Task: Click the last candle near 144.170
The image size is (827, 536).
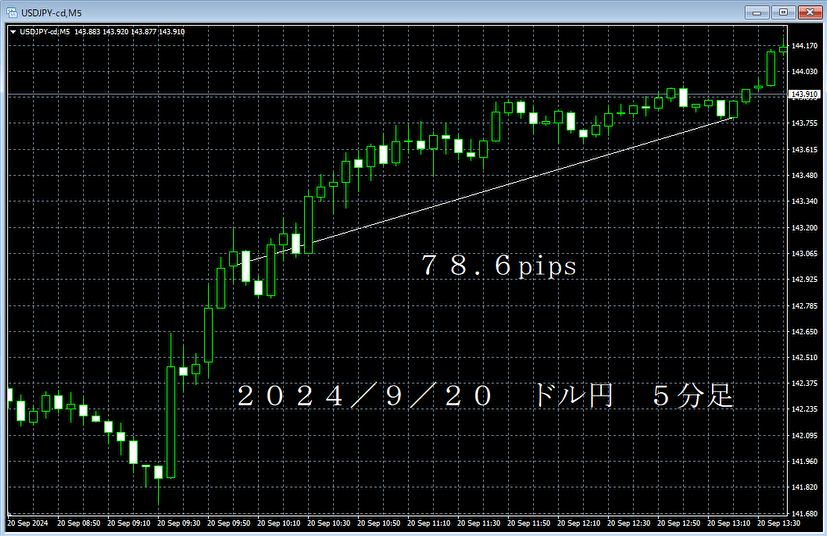Action: [783, 49]
